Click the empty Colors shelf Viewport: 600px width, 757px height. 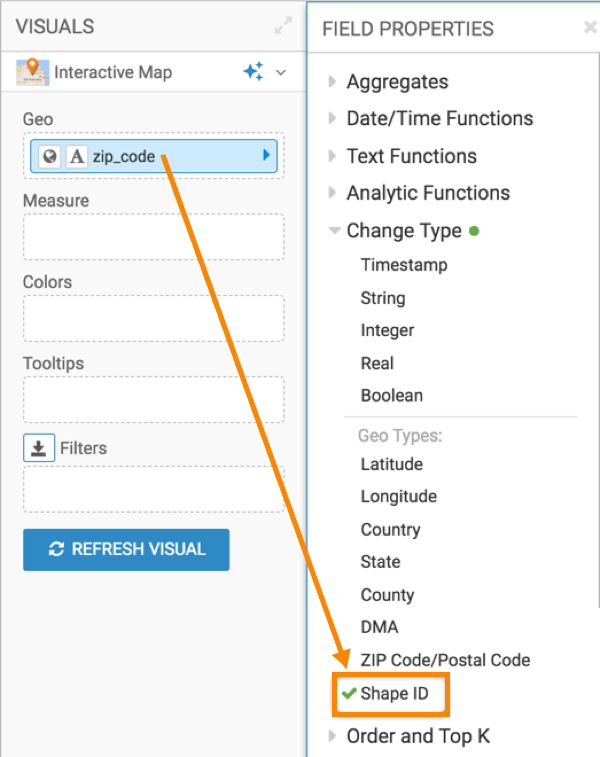153,318
